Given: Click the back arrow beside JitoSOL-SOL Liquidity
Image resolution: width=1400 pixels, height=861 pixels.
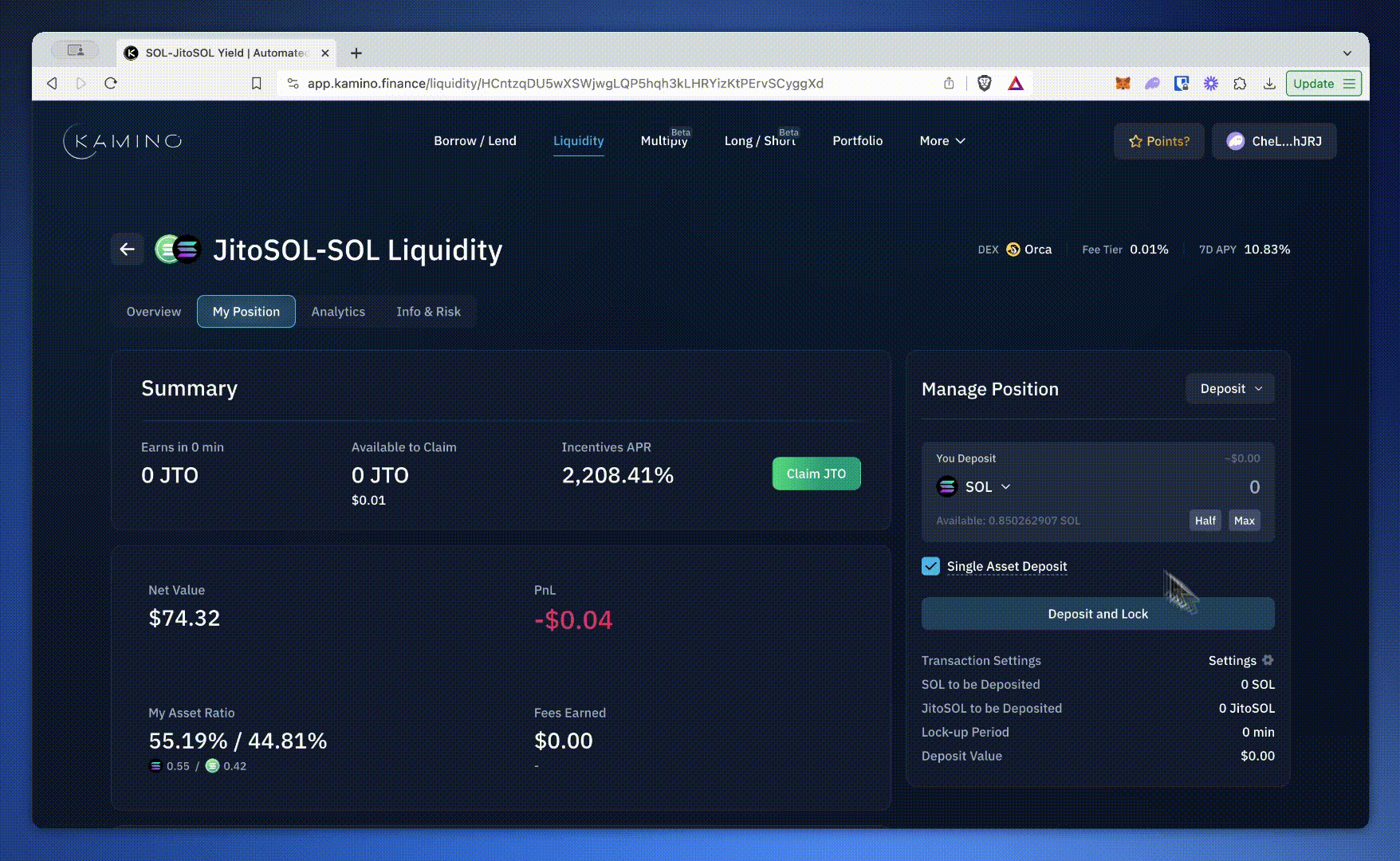Looking at the screenshot, I should [x=127, y=250].
